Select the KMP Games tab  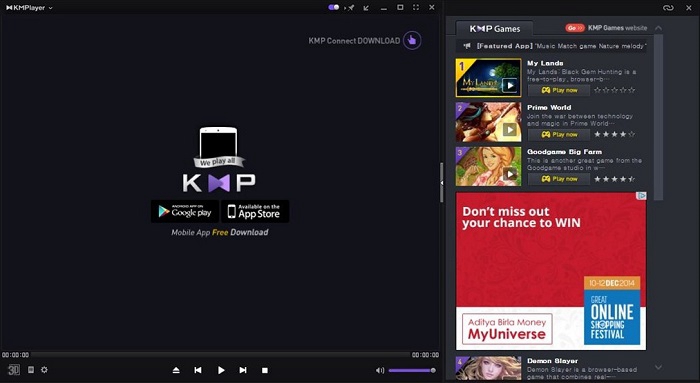point(495,29)
